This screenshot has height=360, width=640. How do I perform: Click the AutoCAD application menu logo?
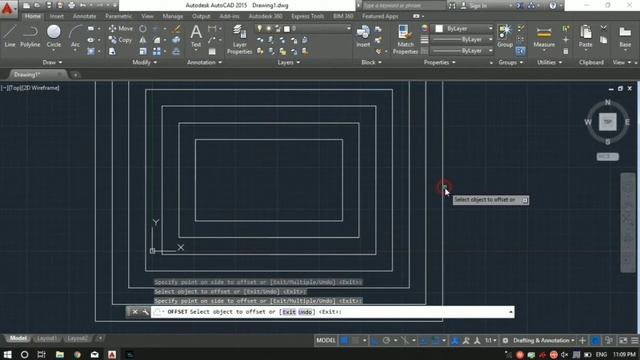coord(7,8)
